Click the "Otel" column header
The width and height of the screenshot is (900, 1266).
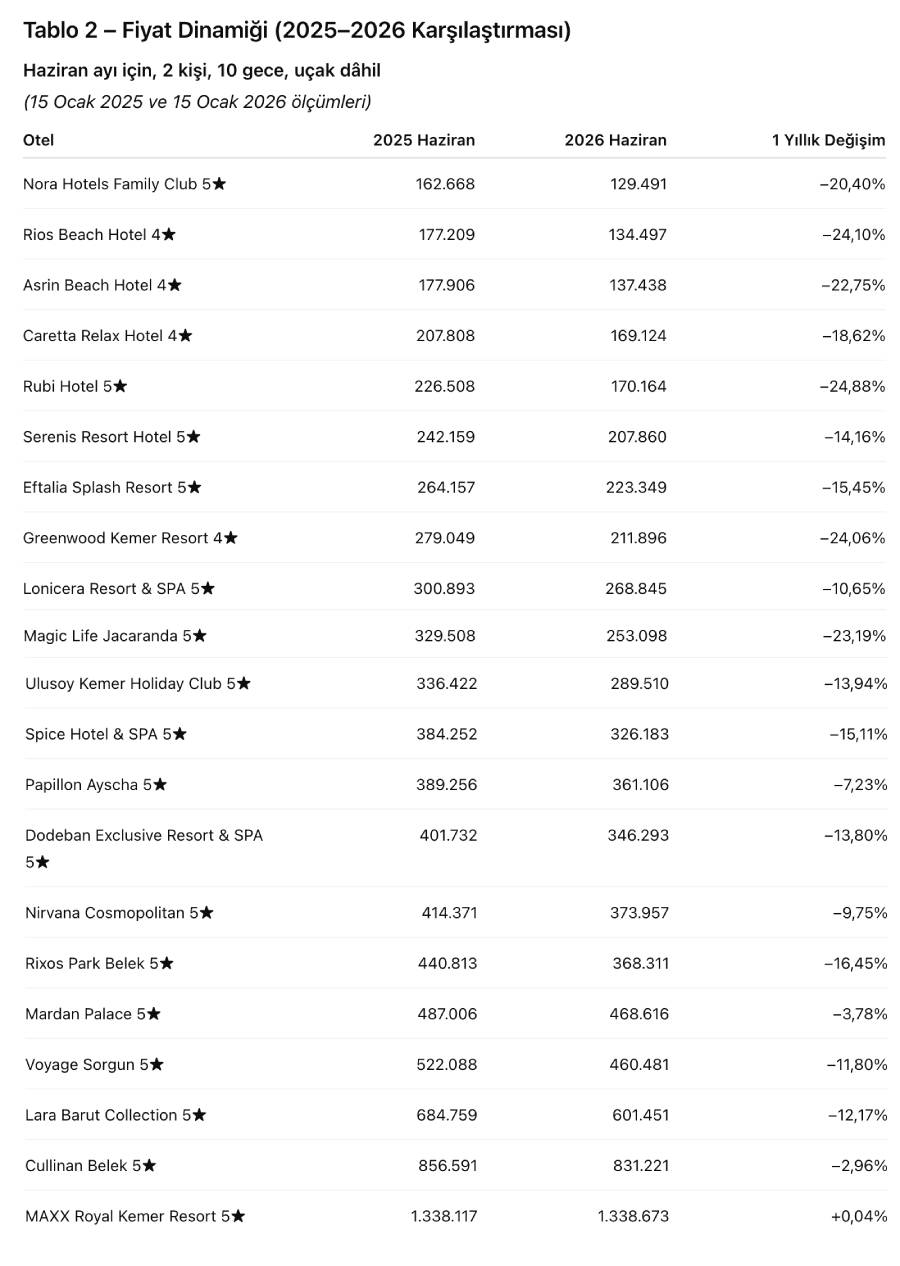tap(39, 140)
